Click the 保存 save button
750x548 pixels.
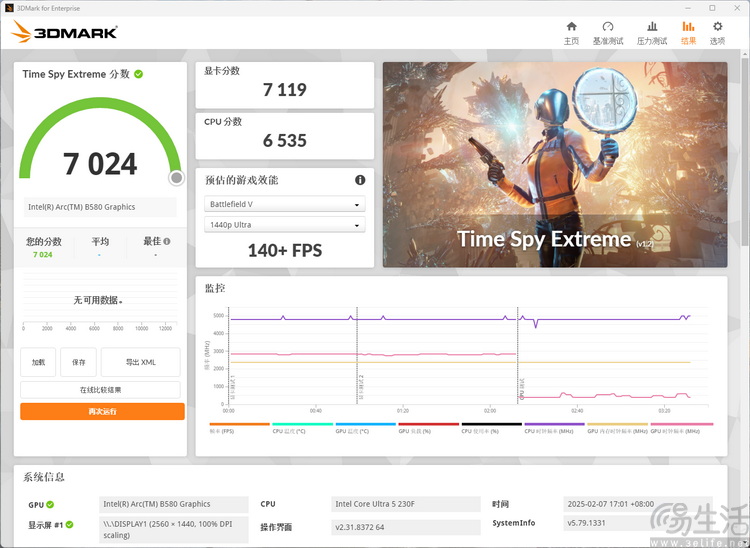point(78,362)
